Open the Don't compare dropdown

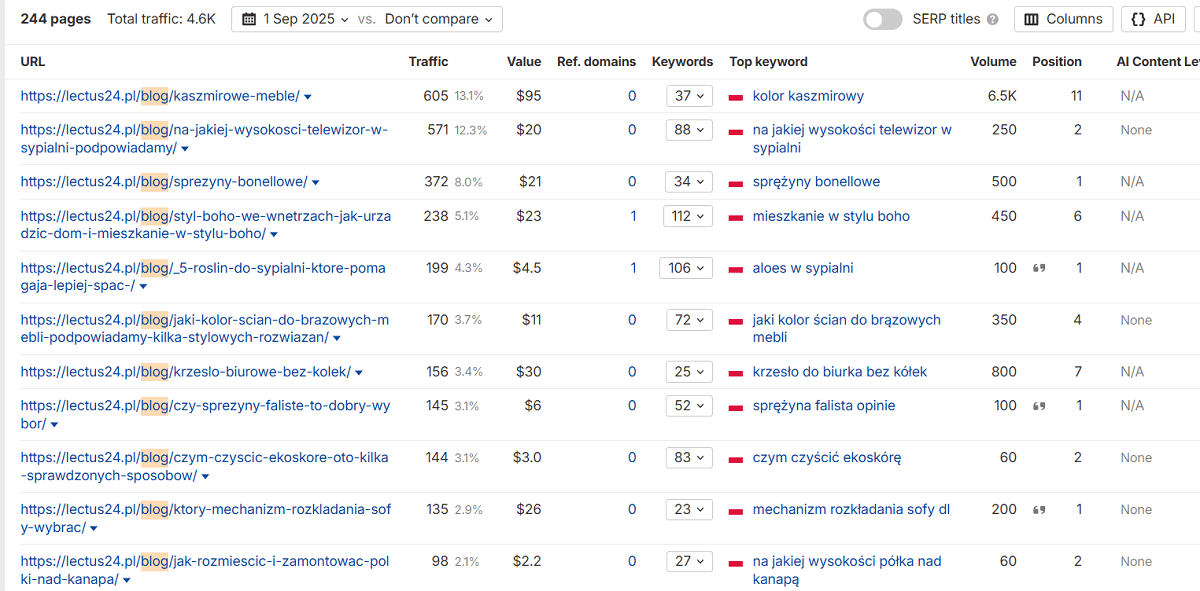point(439,19)
